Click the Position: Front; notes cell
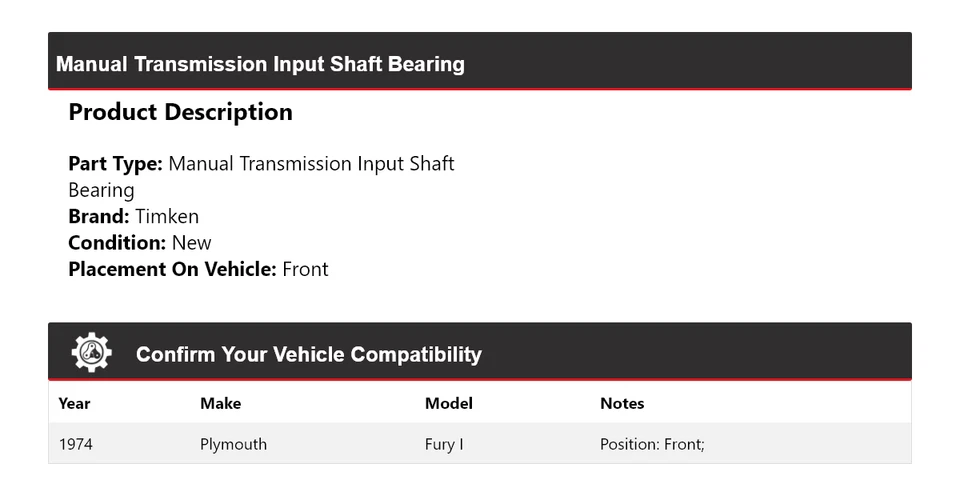This screenshot has width=960, height=496. [652, 444]
